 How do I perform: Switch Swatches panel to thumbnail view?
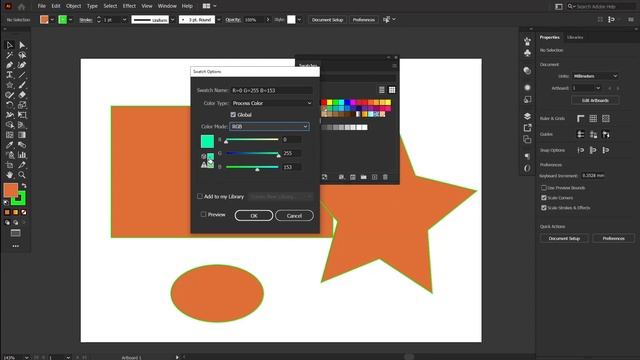pyautogui.click(x=392, y=90)
